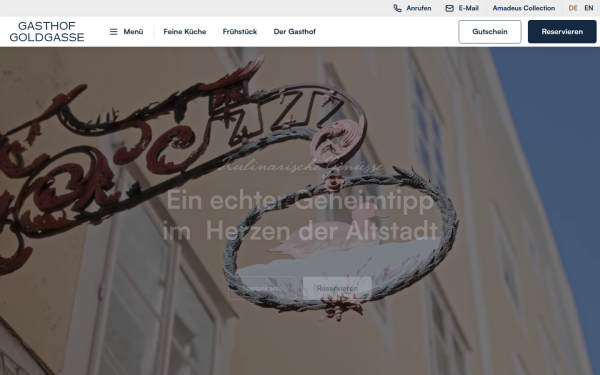Screen dimensions: 600x375
Task: Click the text 'im Herzen der Altstadt'
Action: [300, 231]
